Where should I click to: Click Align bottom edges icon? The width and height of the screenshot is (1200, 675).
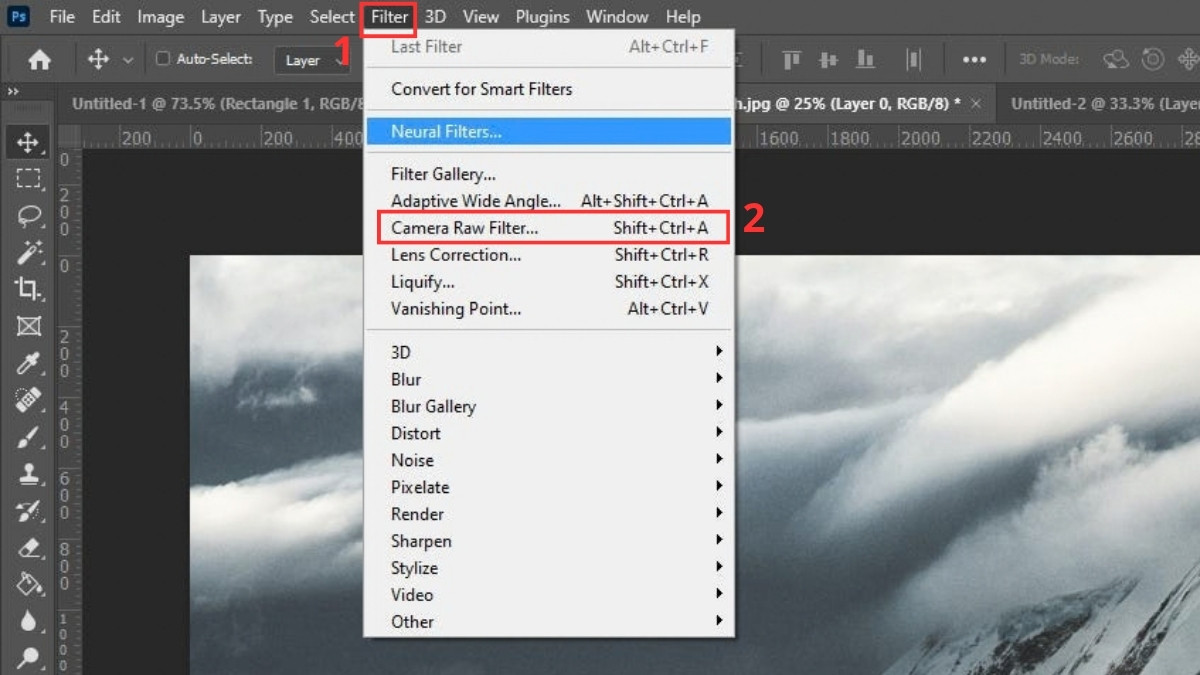[866, 60]
